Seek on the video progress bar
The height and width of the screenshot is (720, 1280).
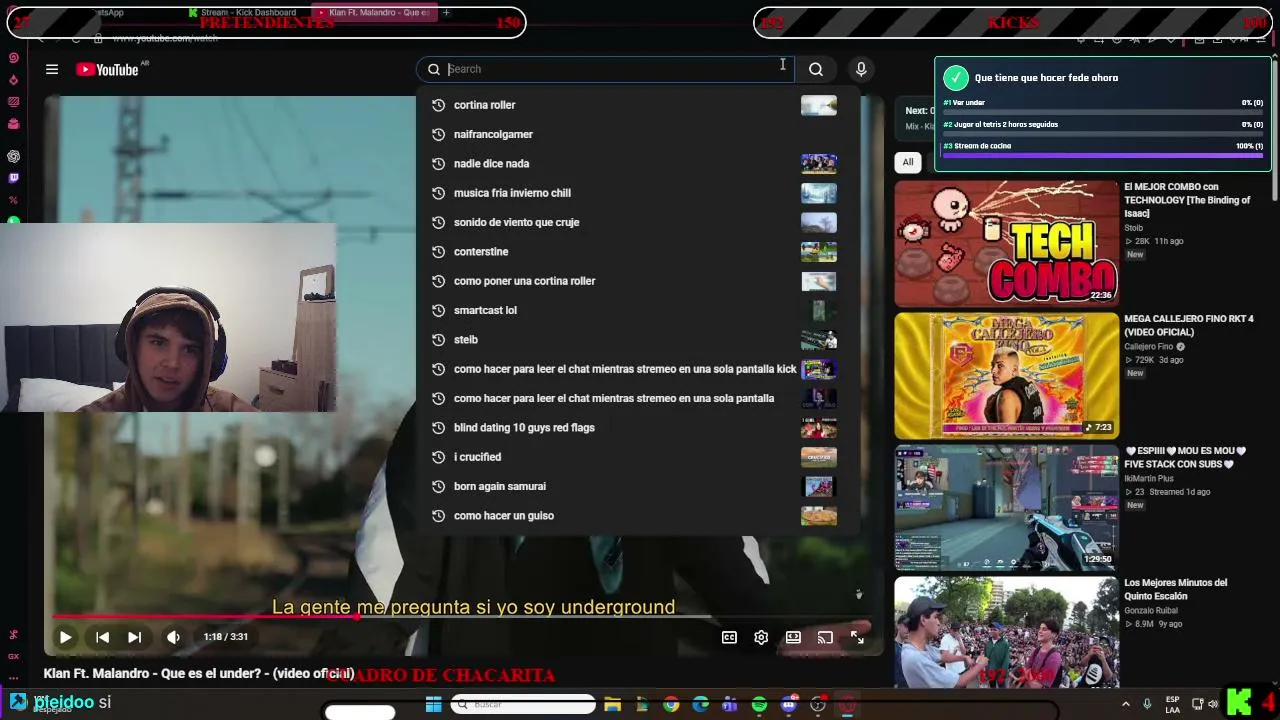click(x=461, y=617)
